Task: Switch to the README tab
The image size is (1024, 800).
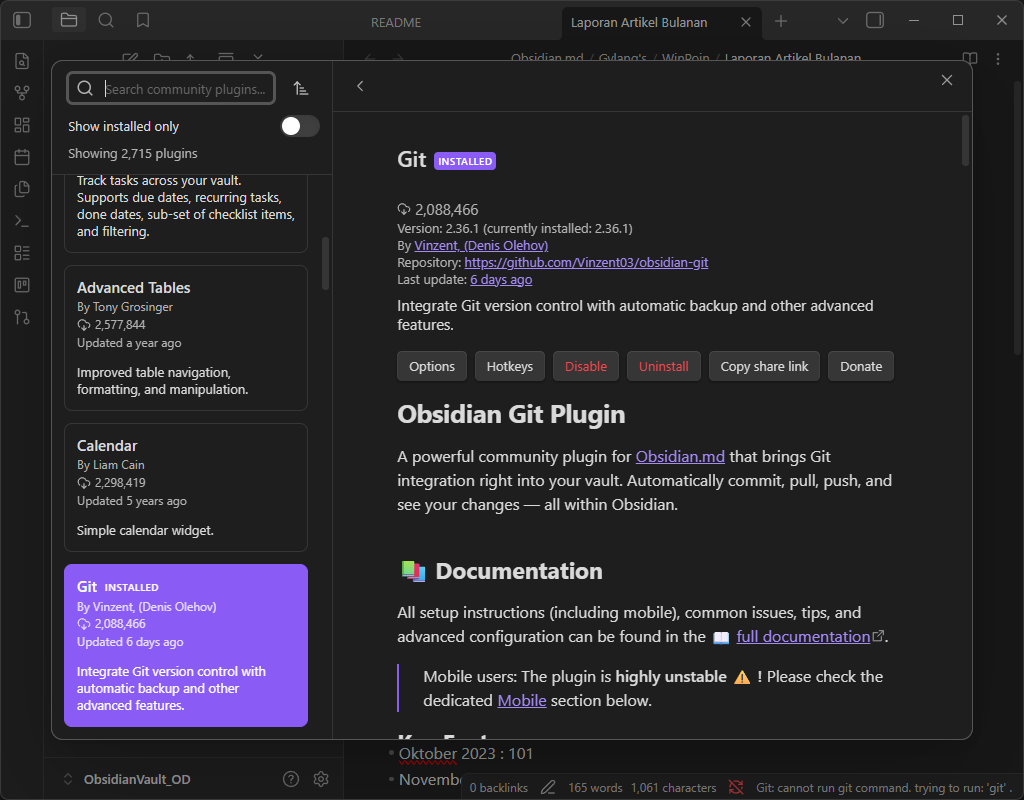Action: [396, 22]
